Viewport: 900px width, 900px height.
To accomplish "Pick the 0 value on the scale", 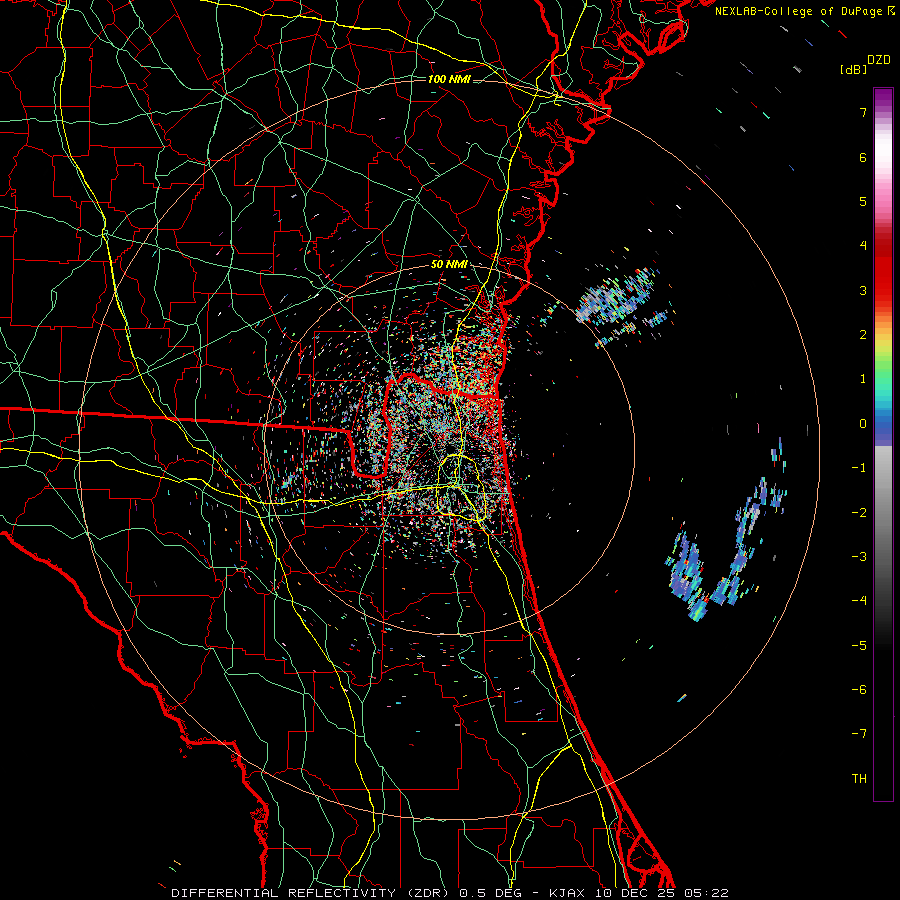I will 863,424.
